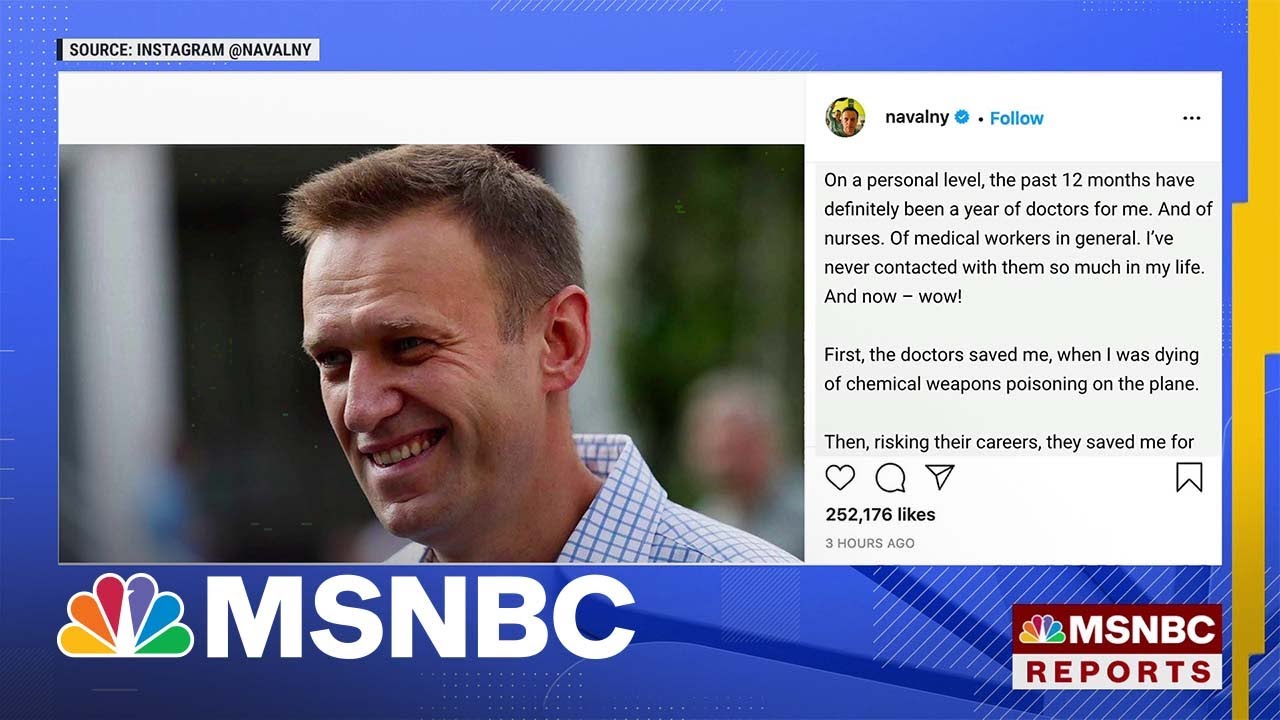Image resolution: width=1280 pixels, height=720 pixels.
Task: Open the navalny profile avatar
Action: coord(845,117)
